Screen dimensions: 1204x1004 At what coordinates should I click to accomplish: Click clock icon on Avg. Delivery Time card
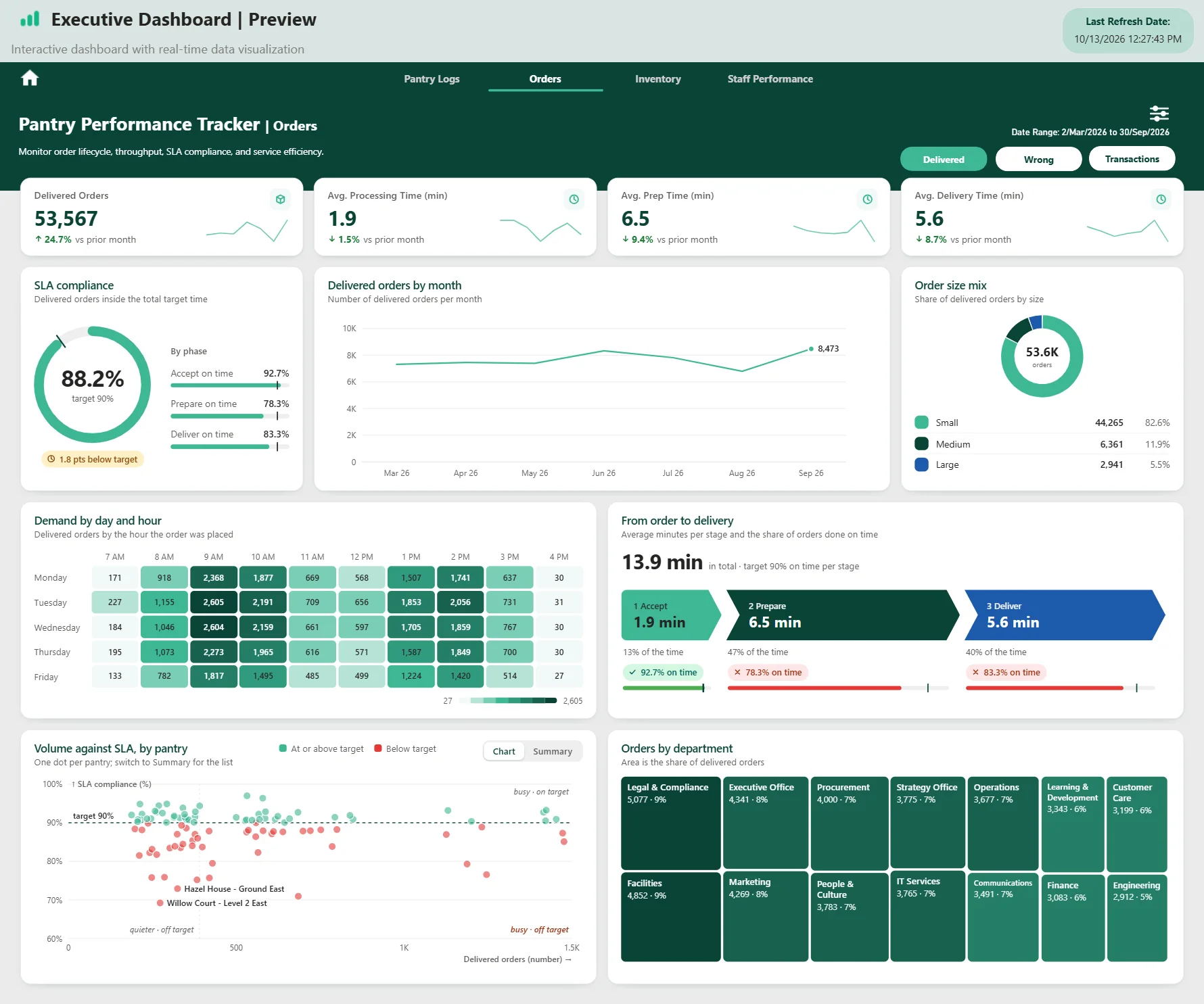point(1161,199)
